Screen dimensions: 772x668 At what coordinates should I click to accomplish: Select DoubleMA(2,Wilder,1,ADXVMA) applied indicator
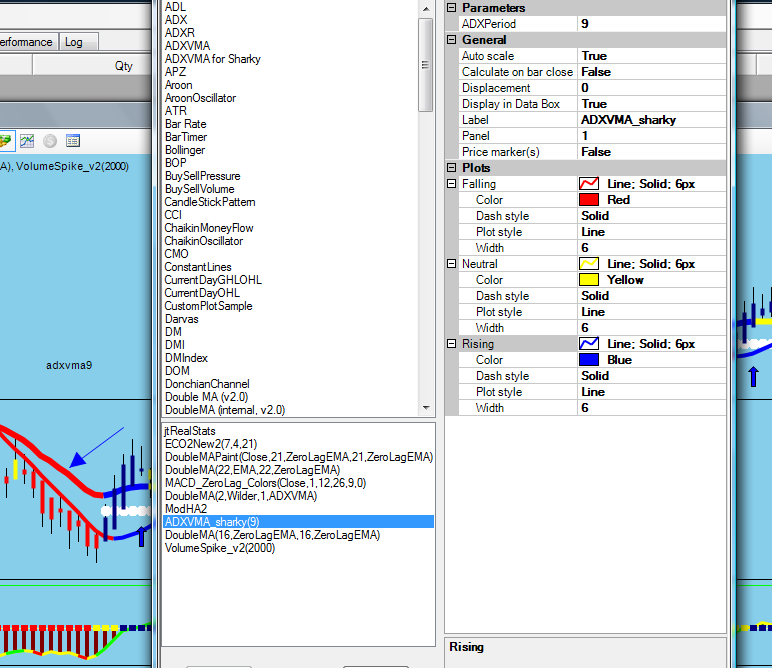point(241,496)
